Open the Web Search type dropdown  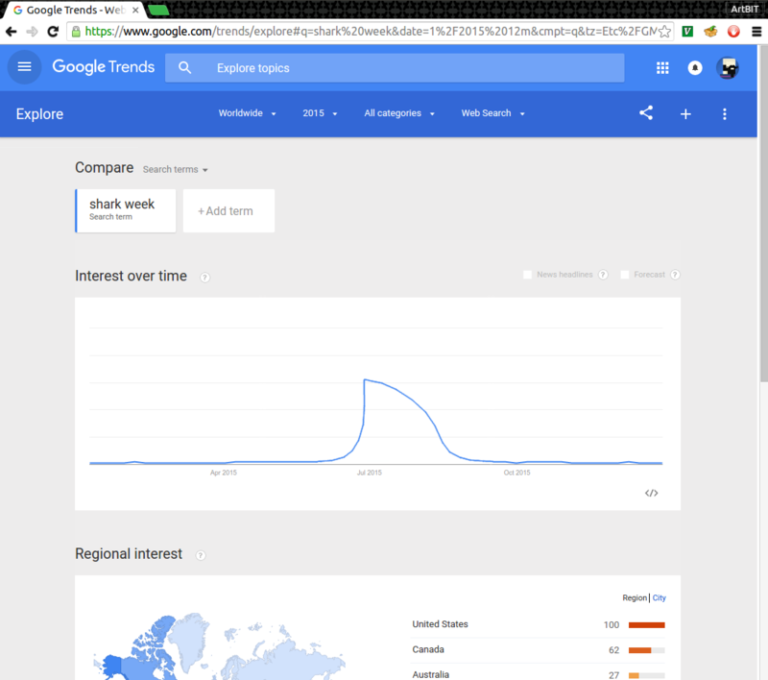coord(492,114)
